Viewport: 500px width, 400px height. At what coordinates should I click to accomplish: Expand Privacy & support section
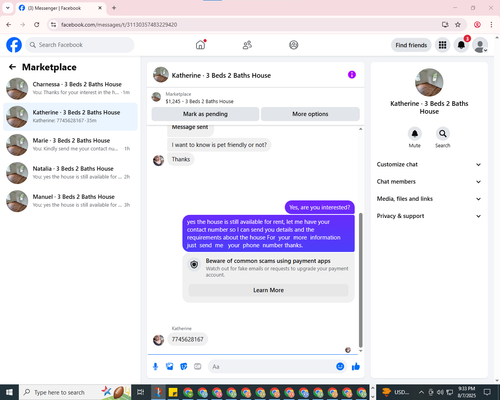[x=429, y=216]
